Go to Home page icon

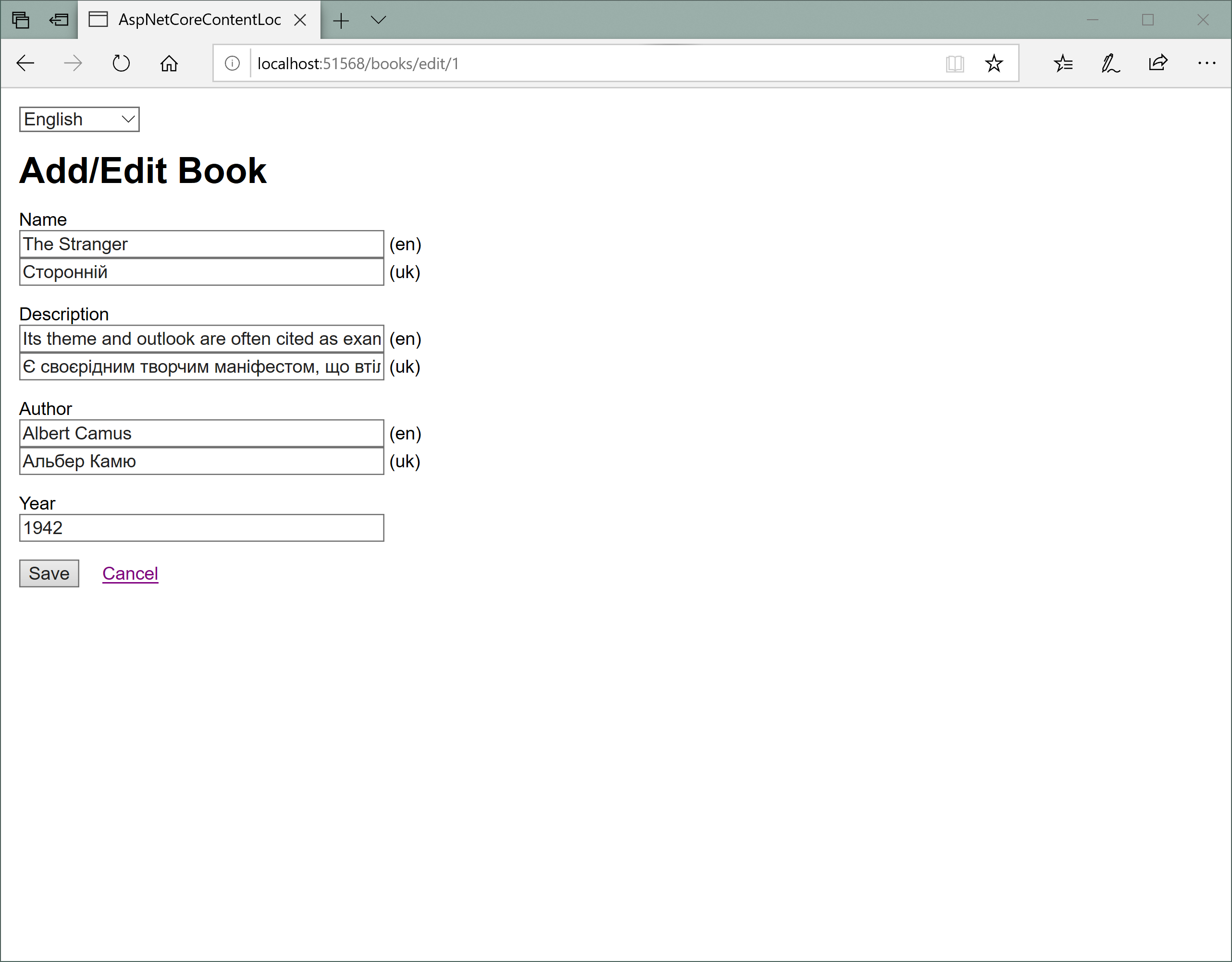point(169,63)
